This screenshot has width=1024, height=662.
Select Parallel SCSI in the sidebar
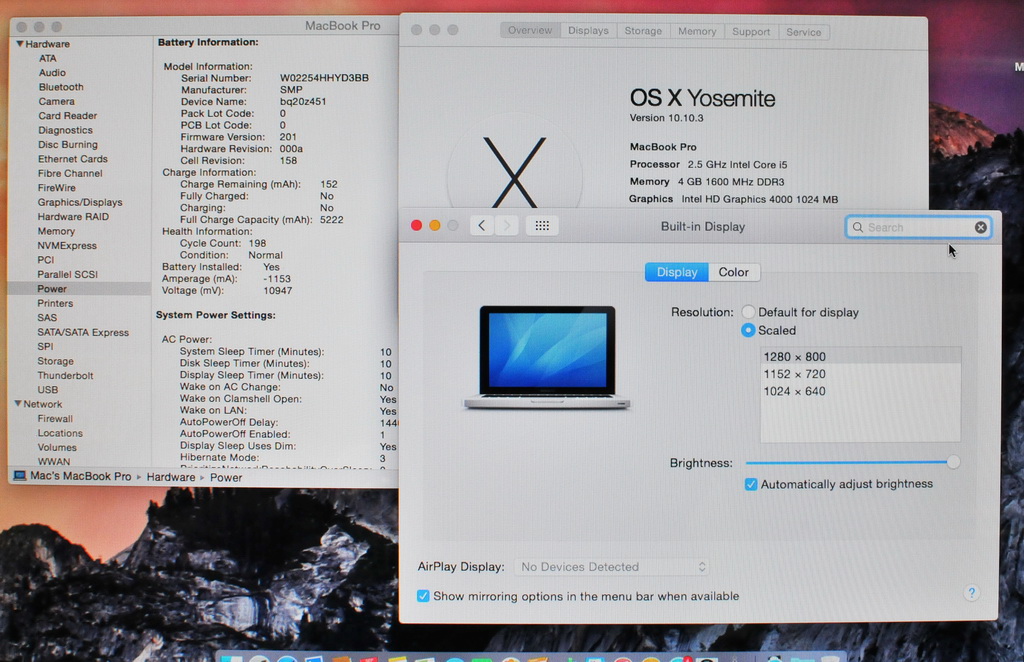click(x=67, y=274)
